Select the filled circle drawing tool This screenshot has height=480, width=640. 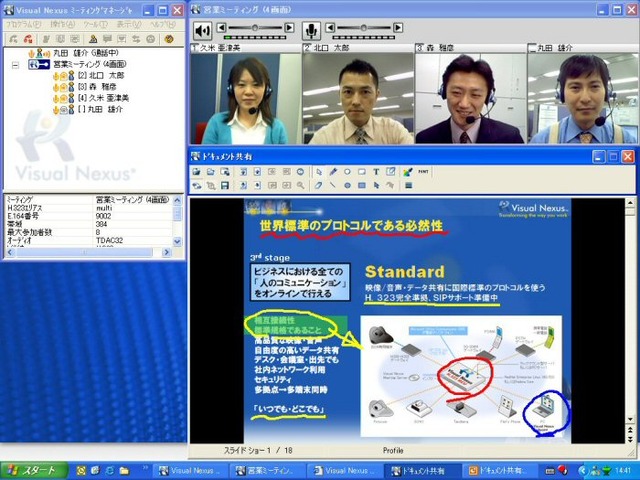pyautogui.click(x=347, y=186)
